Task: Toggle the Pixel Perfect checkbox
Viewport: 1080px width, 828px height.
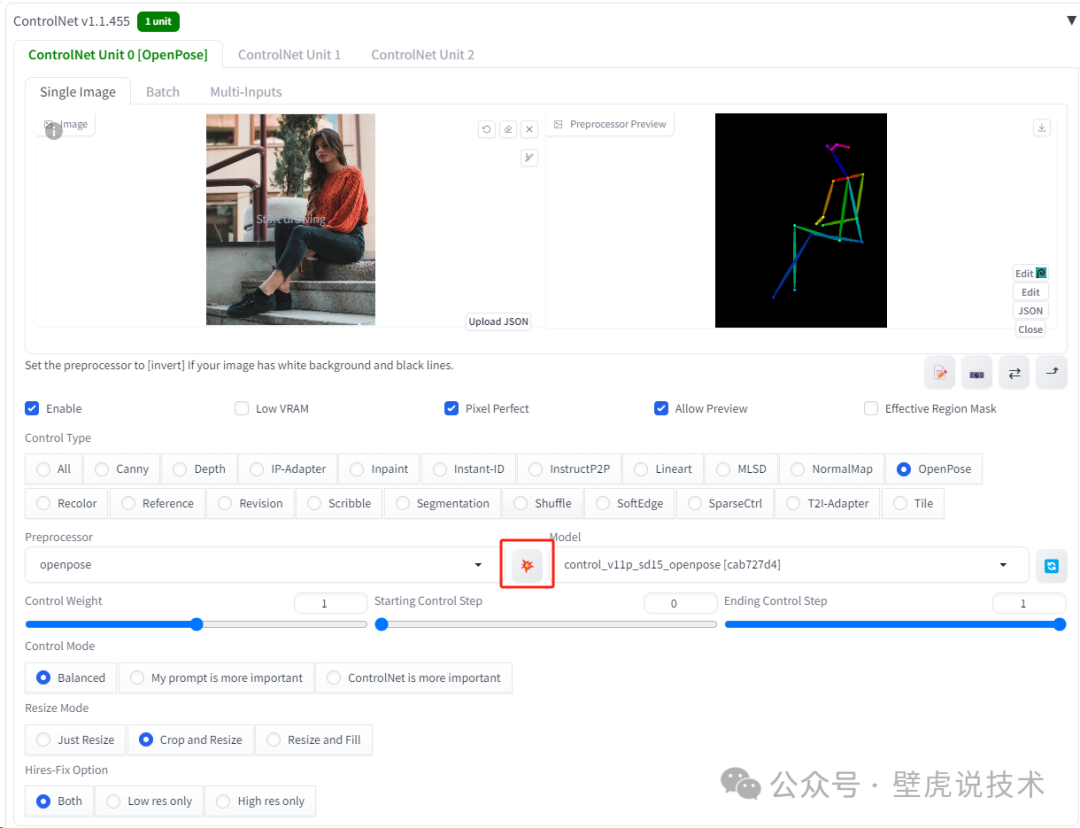Action: coord(451,408)
